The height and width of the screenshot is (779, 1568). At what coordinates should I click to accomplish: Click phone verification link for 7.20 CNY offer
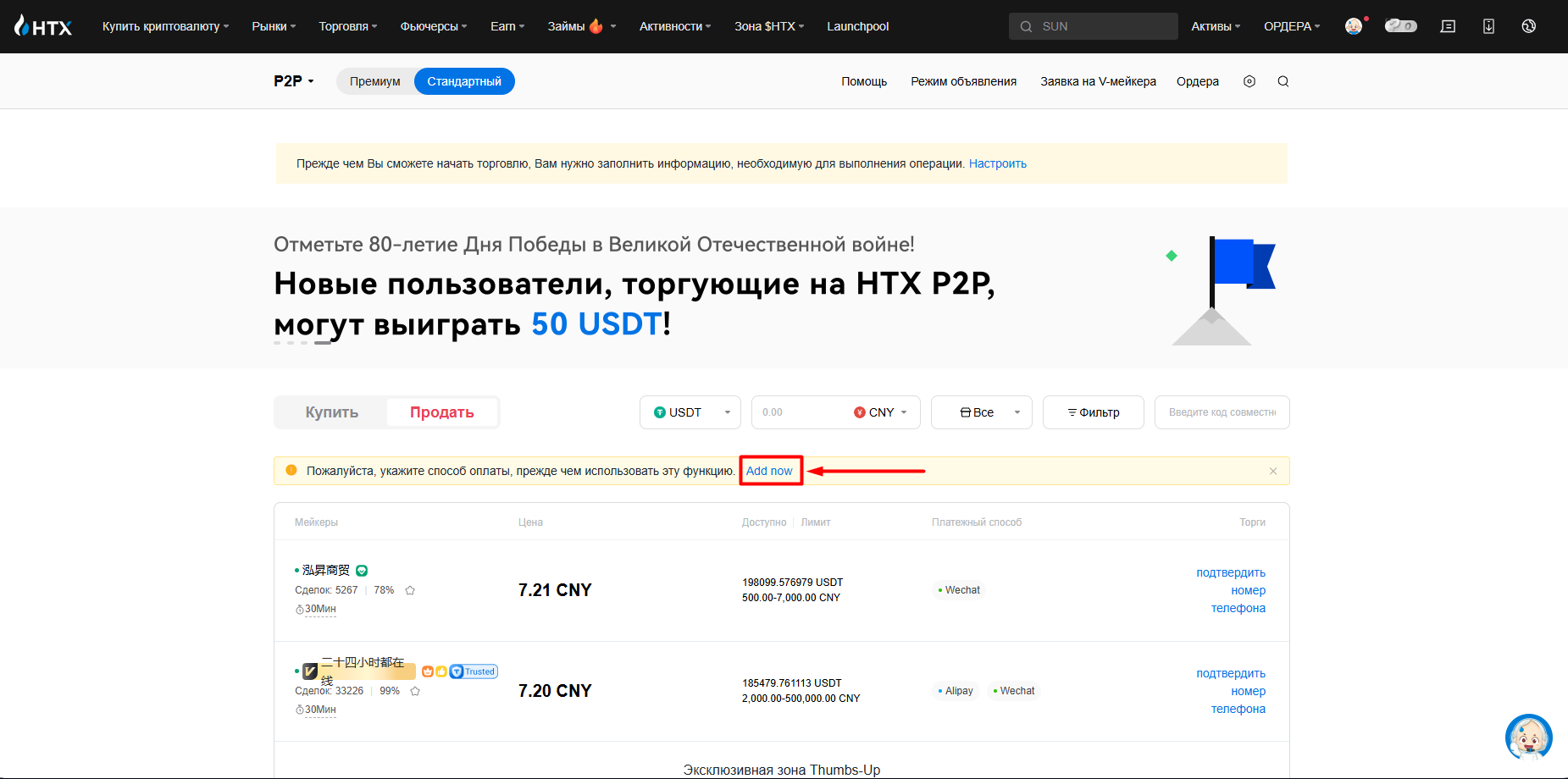pos(1231,691)
